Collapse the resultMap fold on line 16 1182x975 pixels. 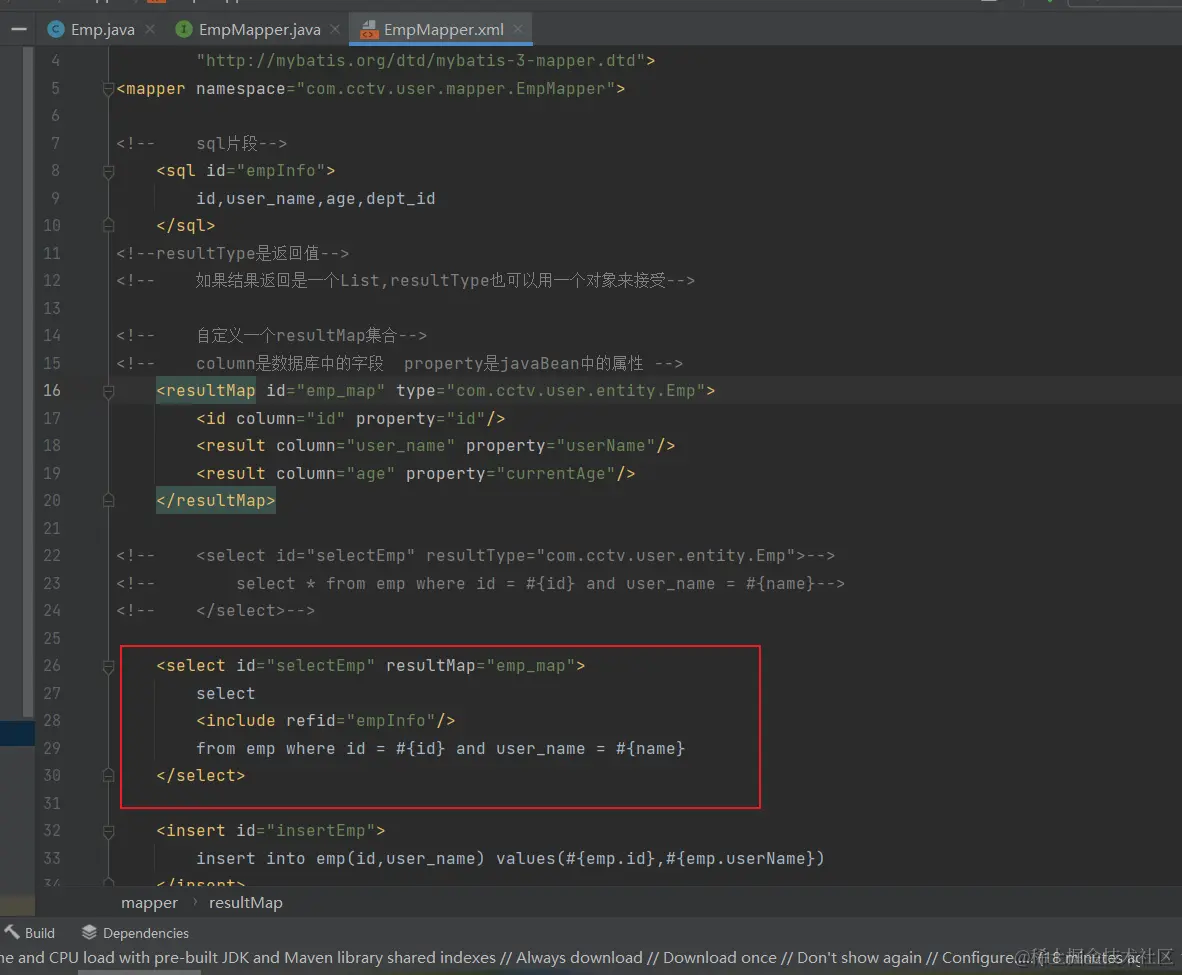[x=108, y=391]
